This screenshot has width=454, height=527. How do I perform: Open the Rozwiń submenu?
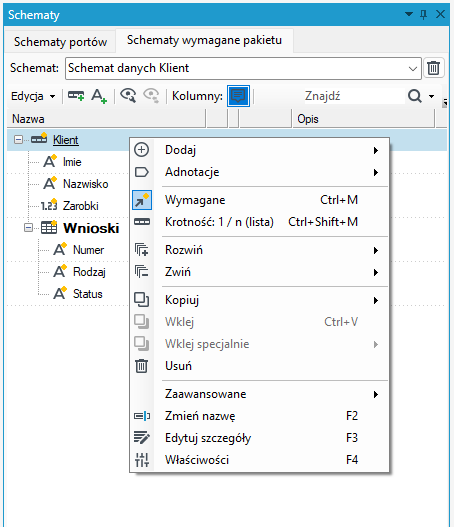click(259, 250)
